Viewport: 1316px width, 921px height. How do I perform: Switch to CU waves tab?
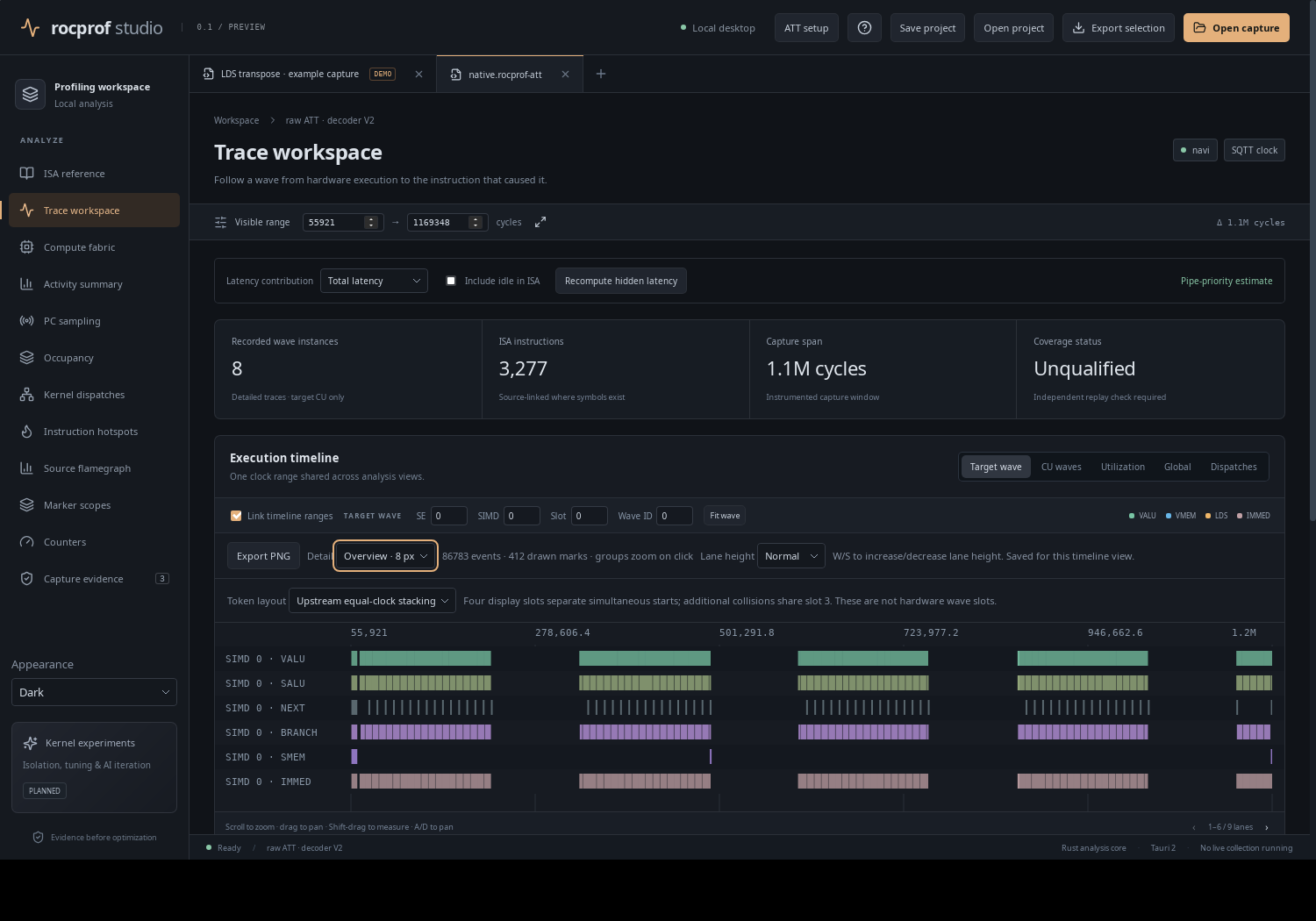(x=1061, y=467)
